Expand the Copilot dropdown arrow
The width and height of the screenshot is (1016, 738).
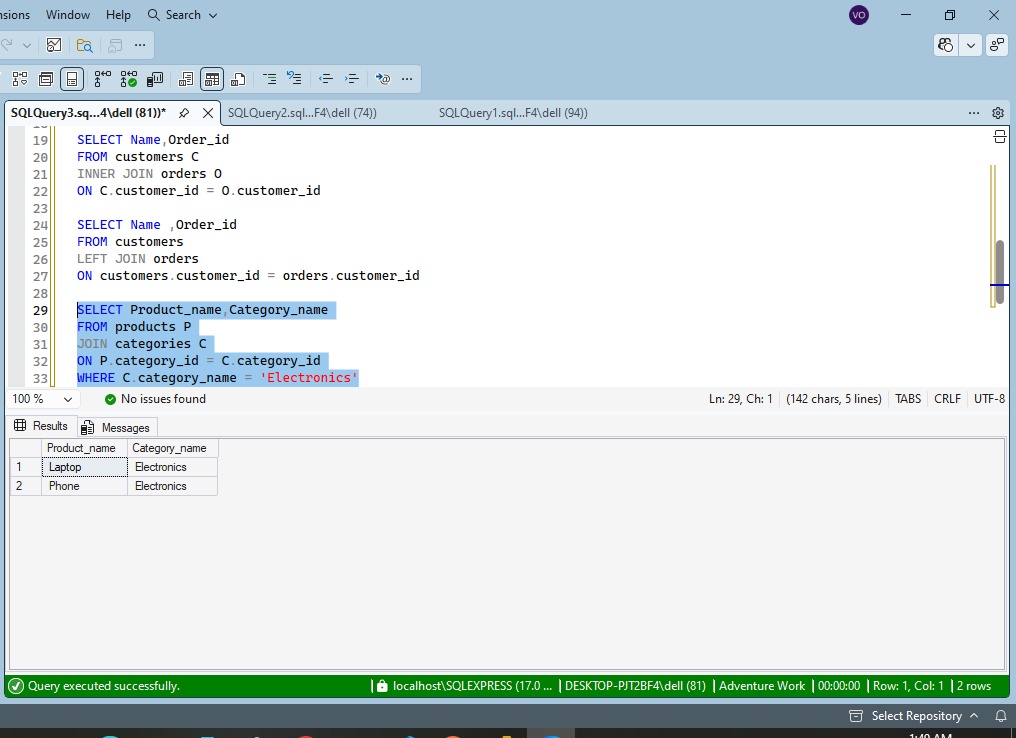tap(971, 45)
